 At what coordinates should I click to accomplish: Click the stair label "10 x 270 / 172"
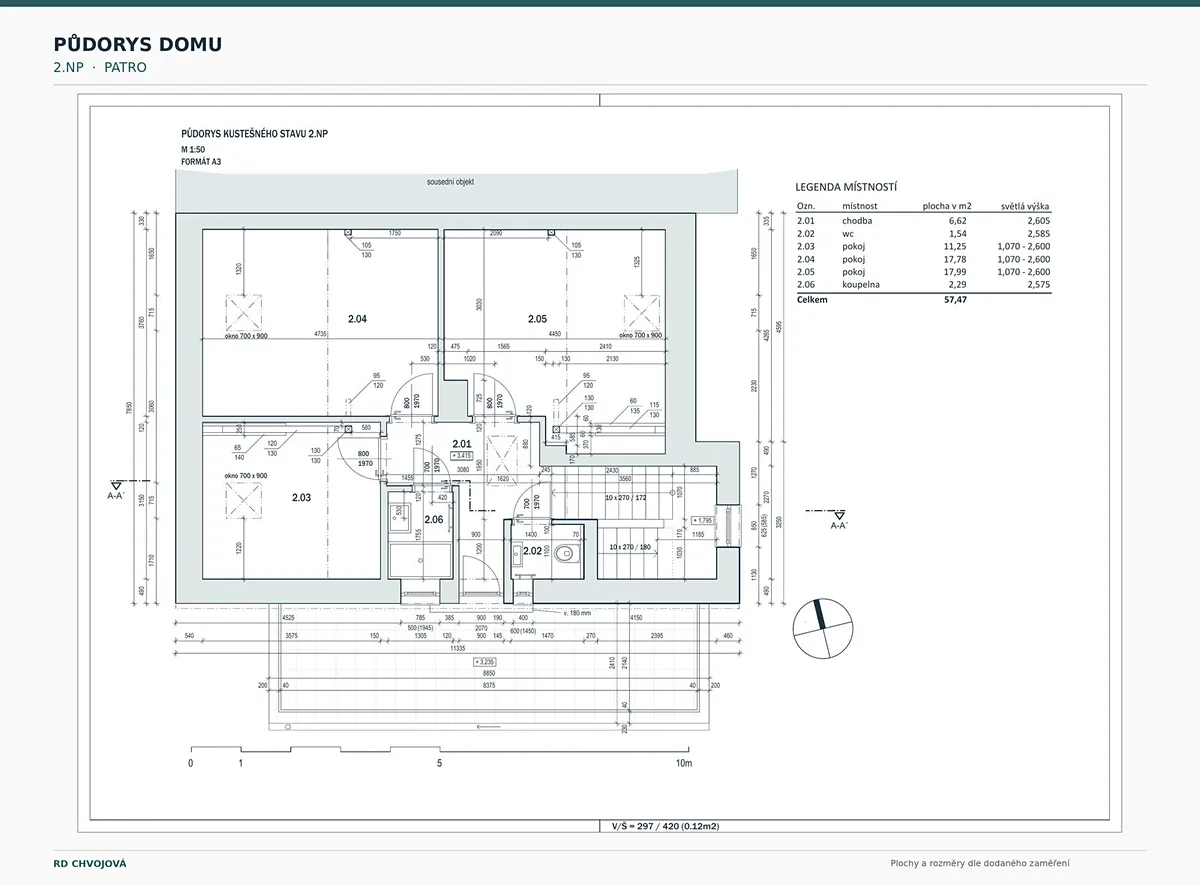pyautogui.click(x=627, y=497)
